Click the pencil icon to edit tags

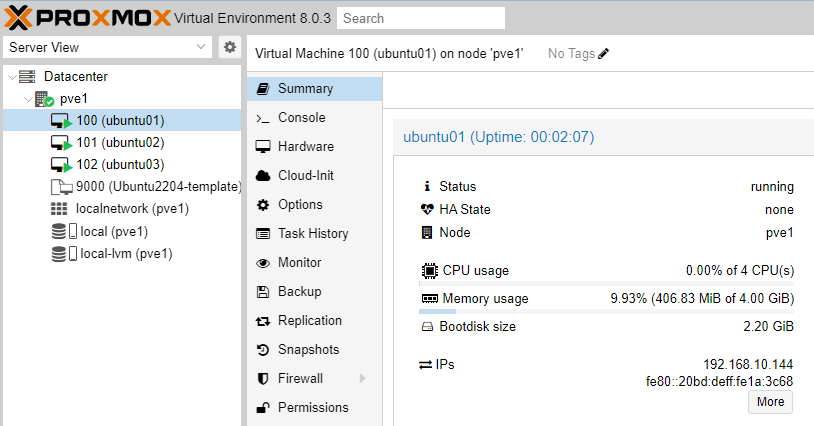point(603,53)
